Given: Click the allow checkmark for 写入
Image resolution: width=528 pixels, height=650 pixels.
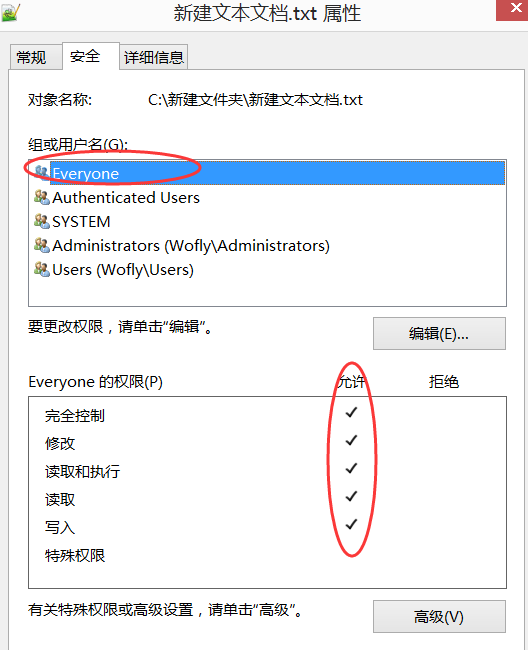Looking at the screenshot, I should (351, 525).
